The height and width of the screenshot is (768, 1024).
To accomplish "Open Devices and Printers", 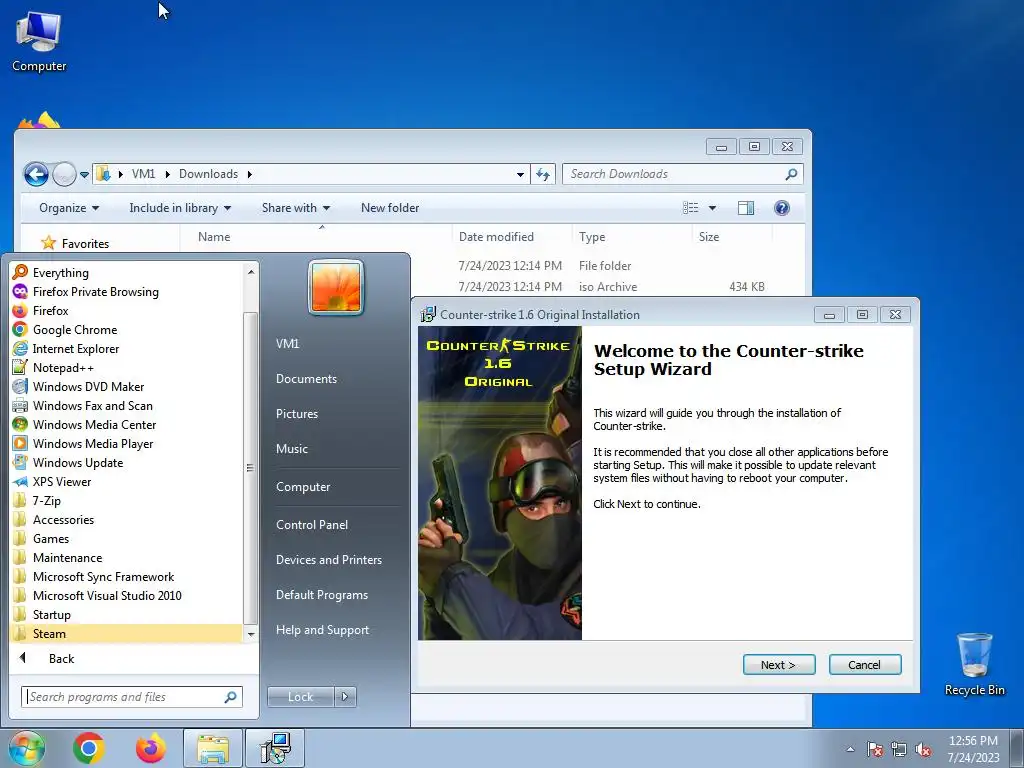I will click(x=328, y=560).
